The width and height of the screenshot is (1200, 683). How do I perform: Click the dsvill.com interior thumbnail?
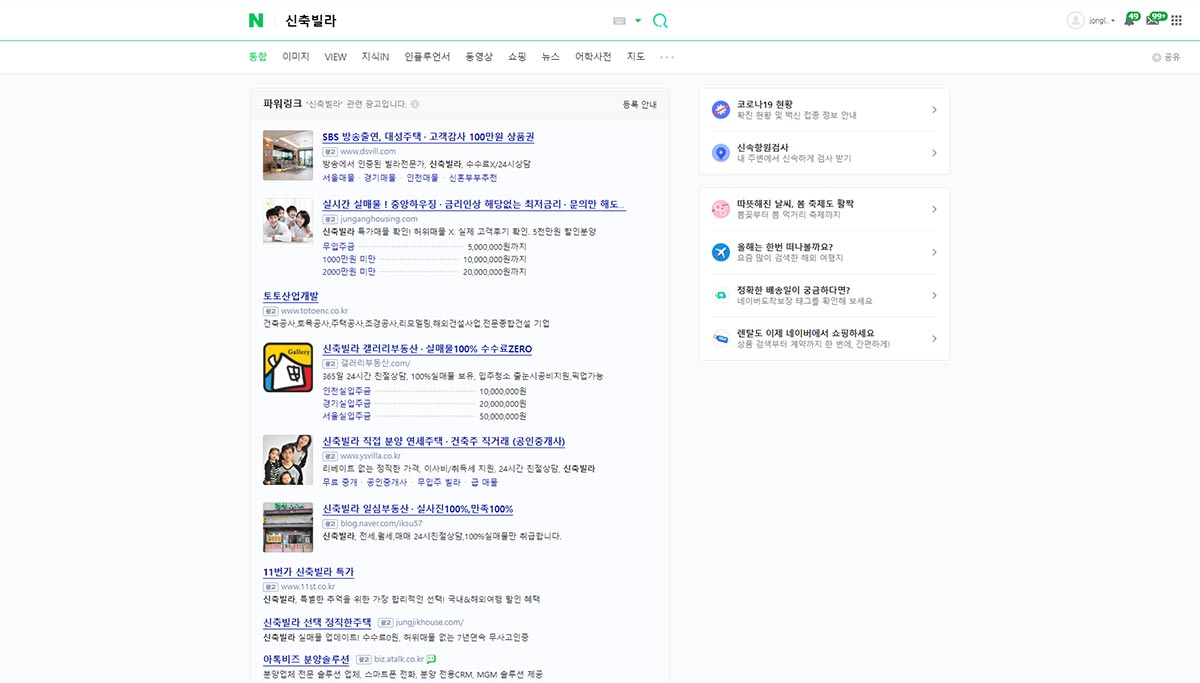tap(288, 155)
